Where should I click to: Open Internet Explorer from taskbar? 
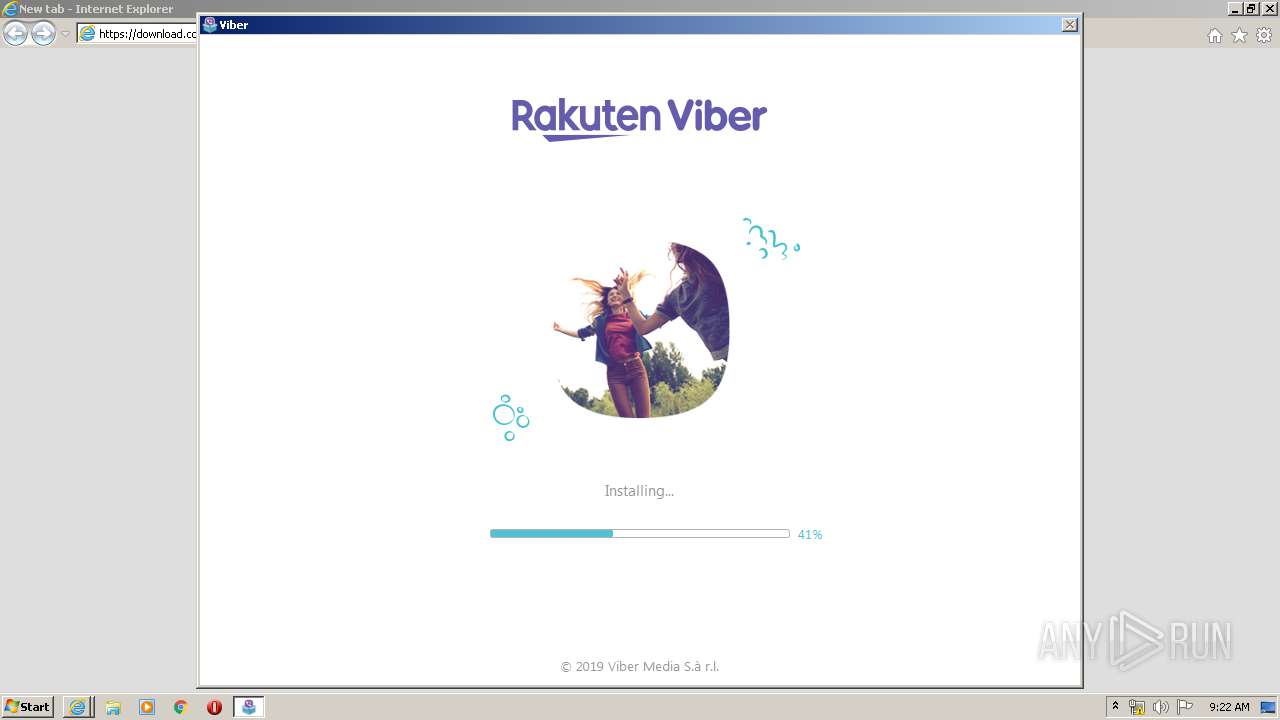77,707
